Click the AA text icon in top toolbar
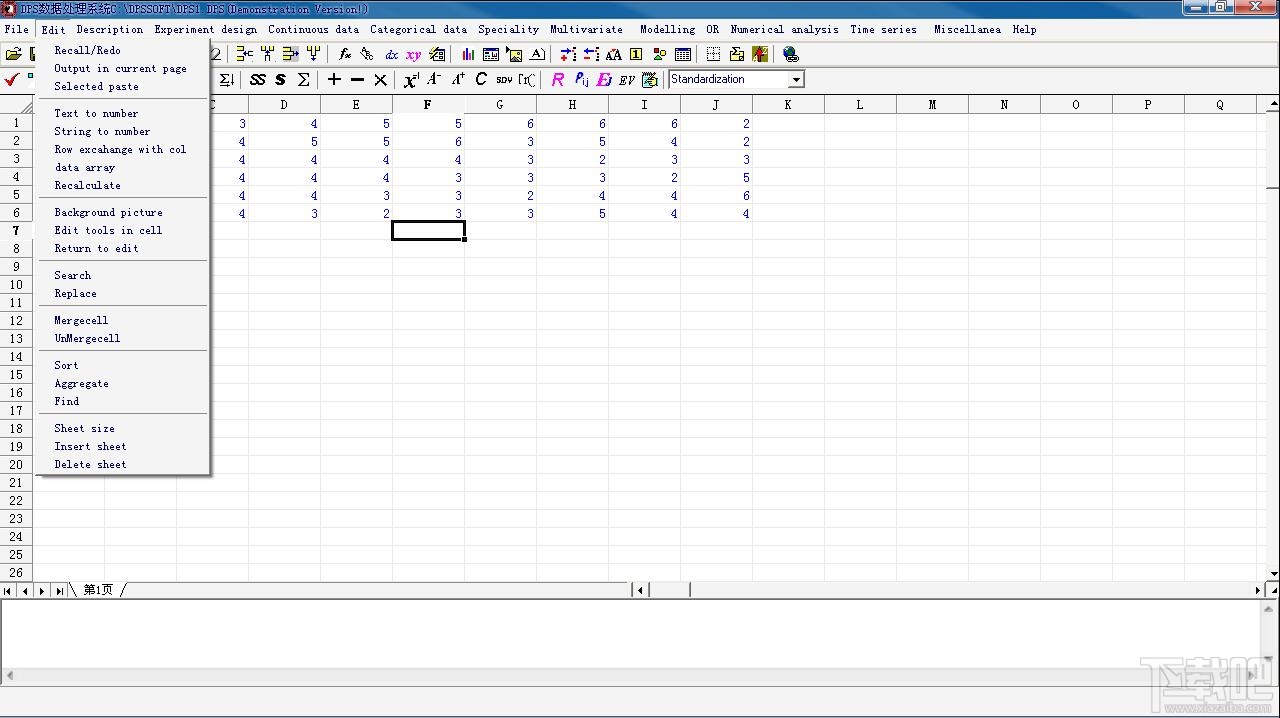Image resolution: width=1280 pixels, height=718 pixels. [613, 54]
